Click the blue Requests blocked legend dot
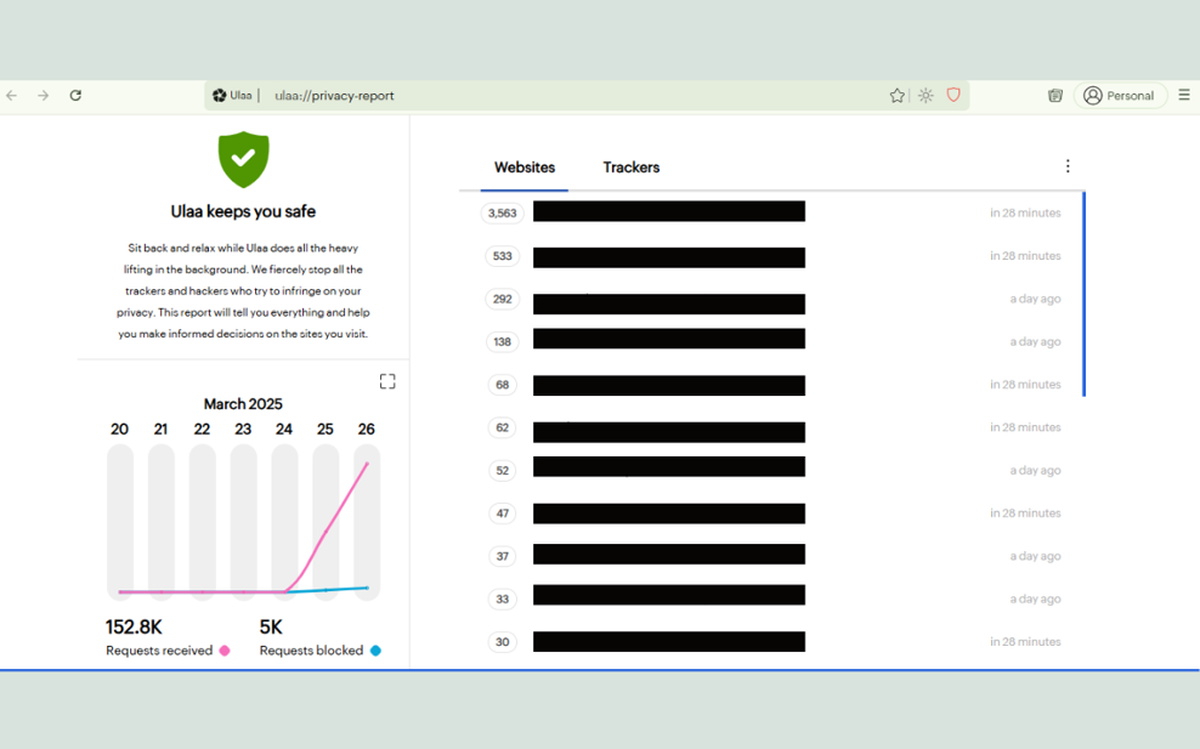Viewport: 1200px width, 749px height. 375,651
